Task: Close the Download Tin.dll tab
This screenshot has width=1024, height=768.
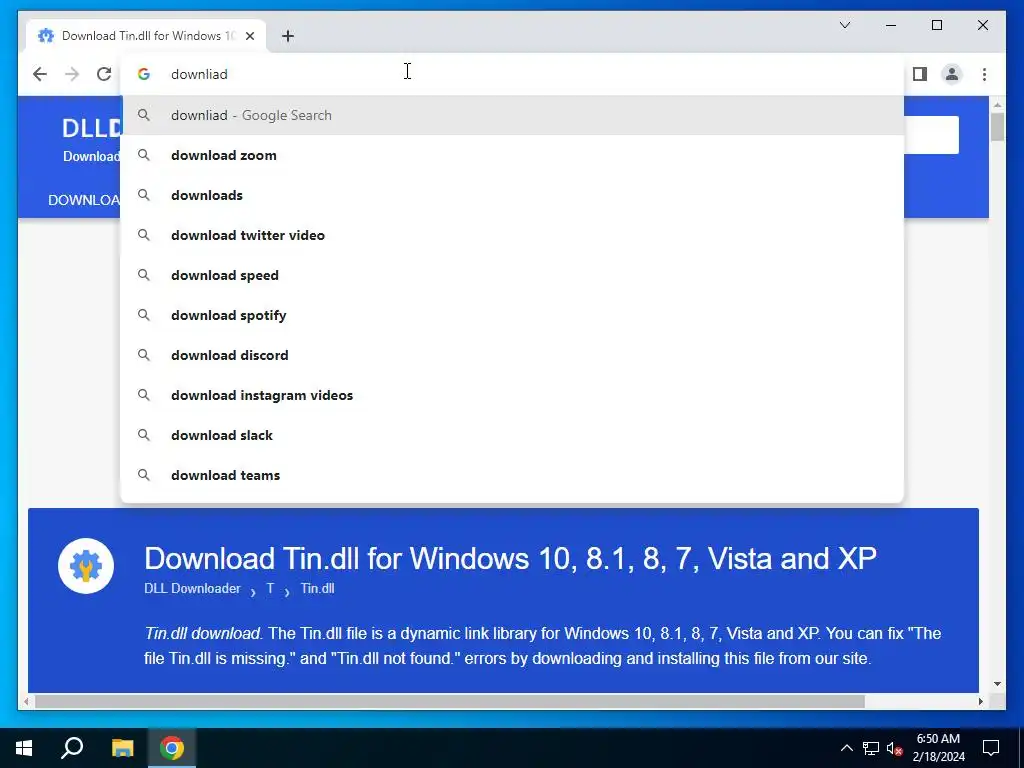Action: tap(249, 36)
